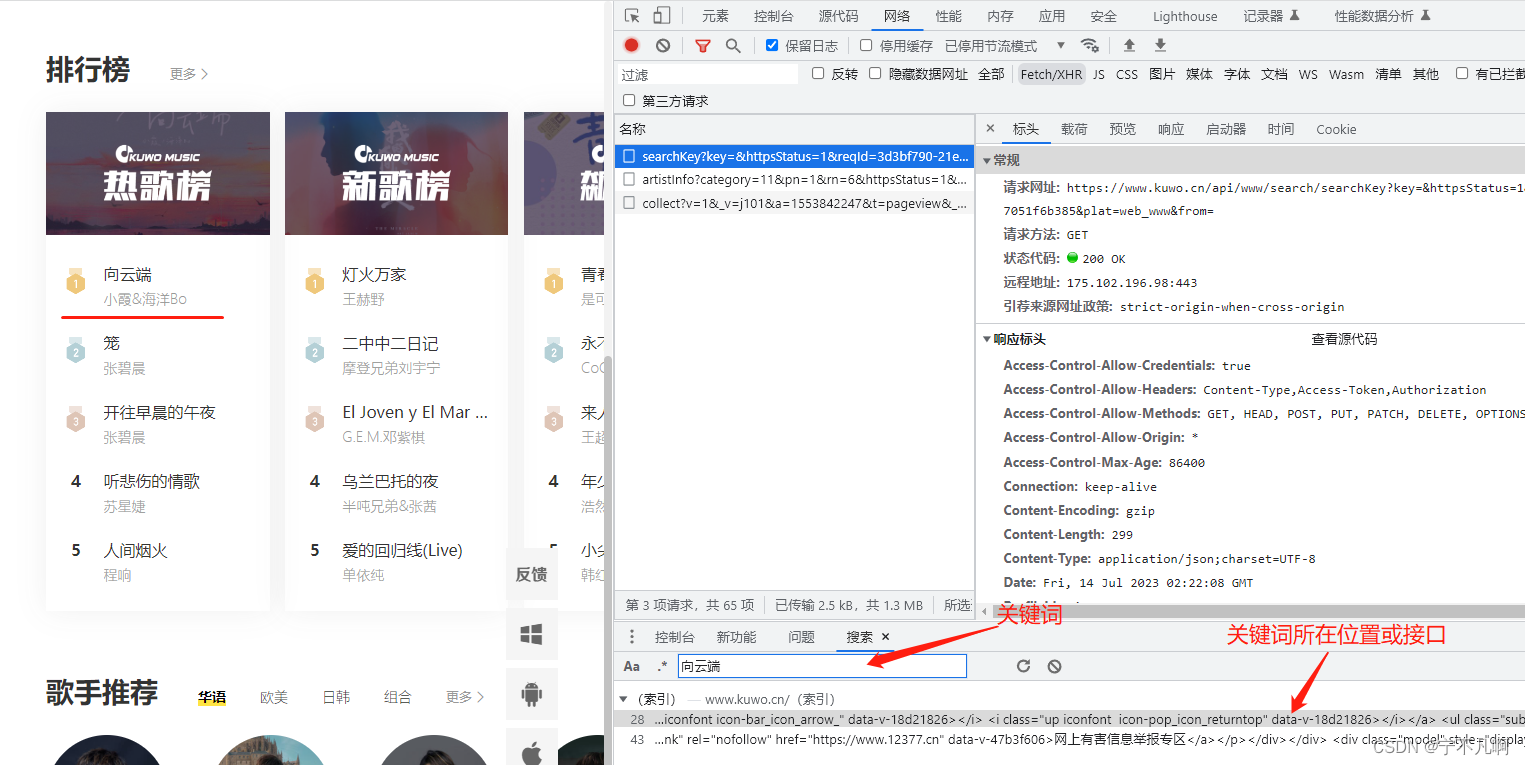The height and width of the screenshot is (765, 1525).
Task: Open 排行榜 更多 link
Action: pos(189,74)
